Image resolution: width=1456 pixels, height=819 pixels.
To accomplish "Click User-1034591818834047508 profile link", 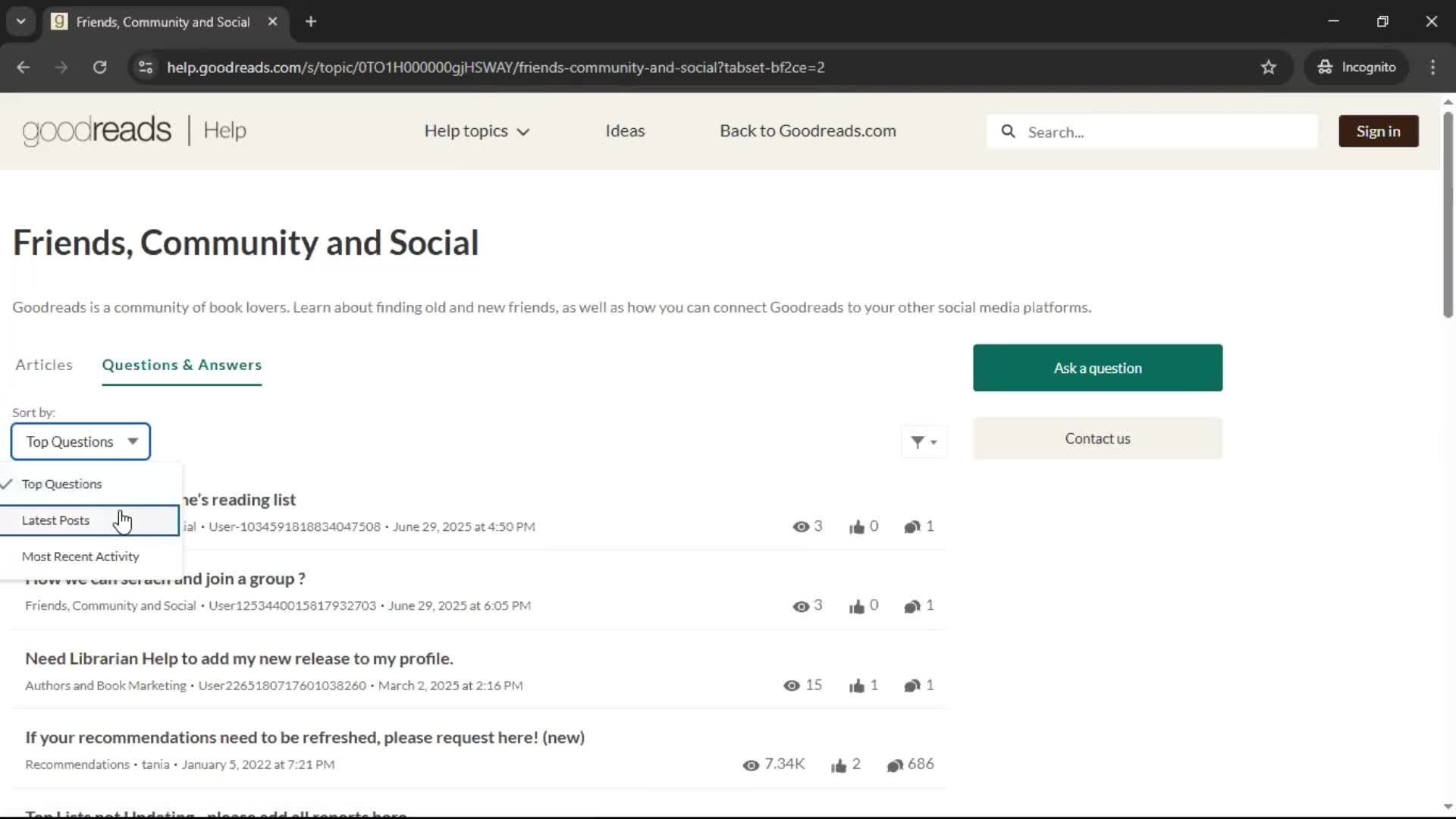I will point(294,526).
